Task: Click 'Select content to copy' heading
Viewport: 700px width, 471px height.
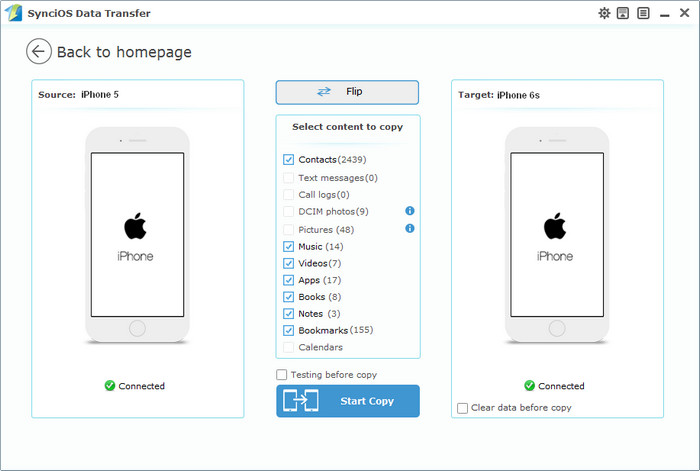Action: click(347, 127)
